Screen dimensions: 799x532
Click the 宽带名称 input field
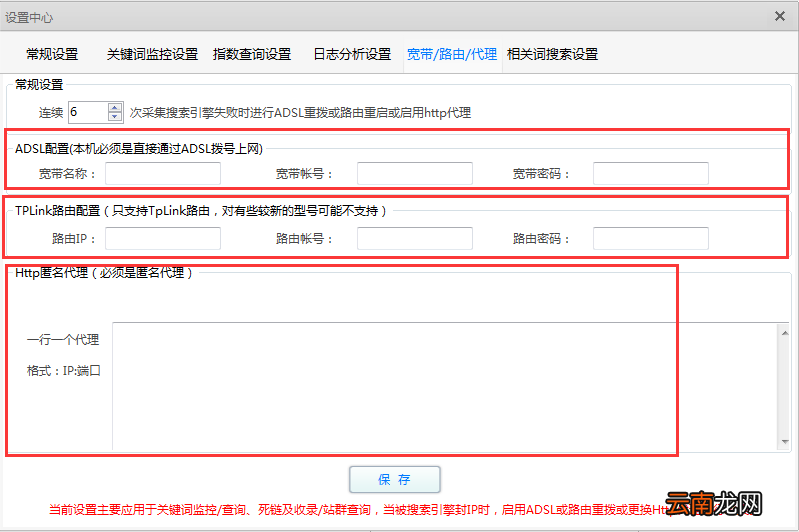[x=163, y=174]
